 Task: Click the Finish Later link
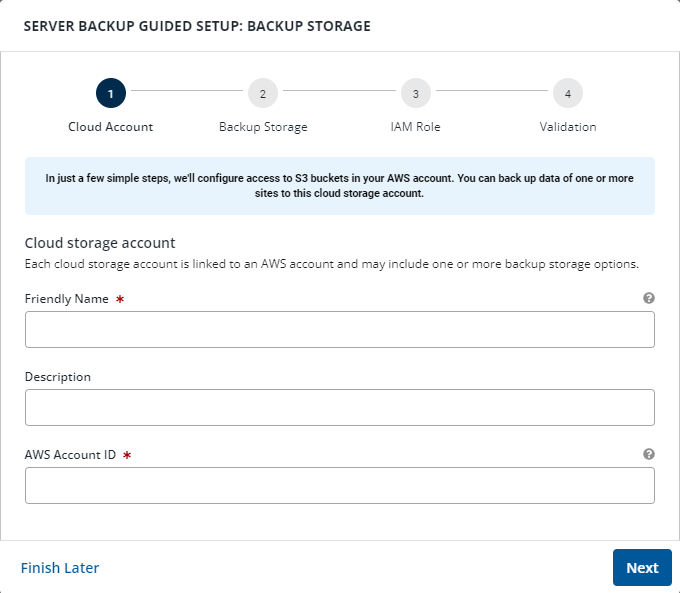pyautogui.click(x=60, y=568)
